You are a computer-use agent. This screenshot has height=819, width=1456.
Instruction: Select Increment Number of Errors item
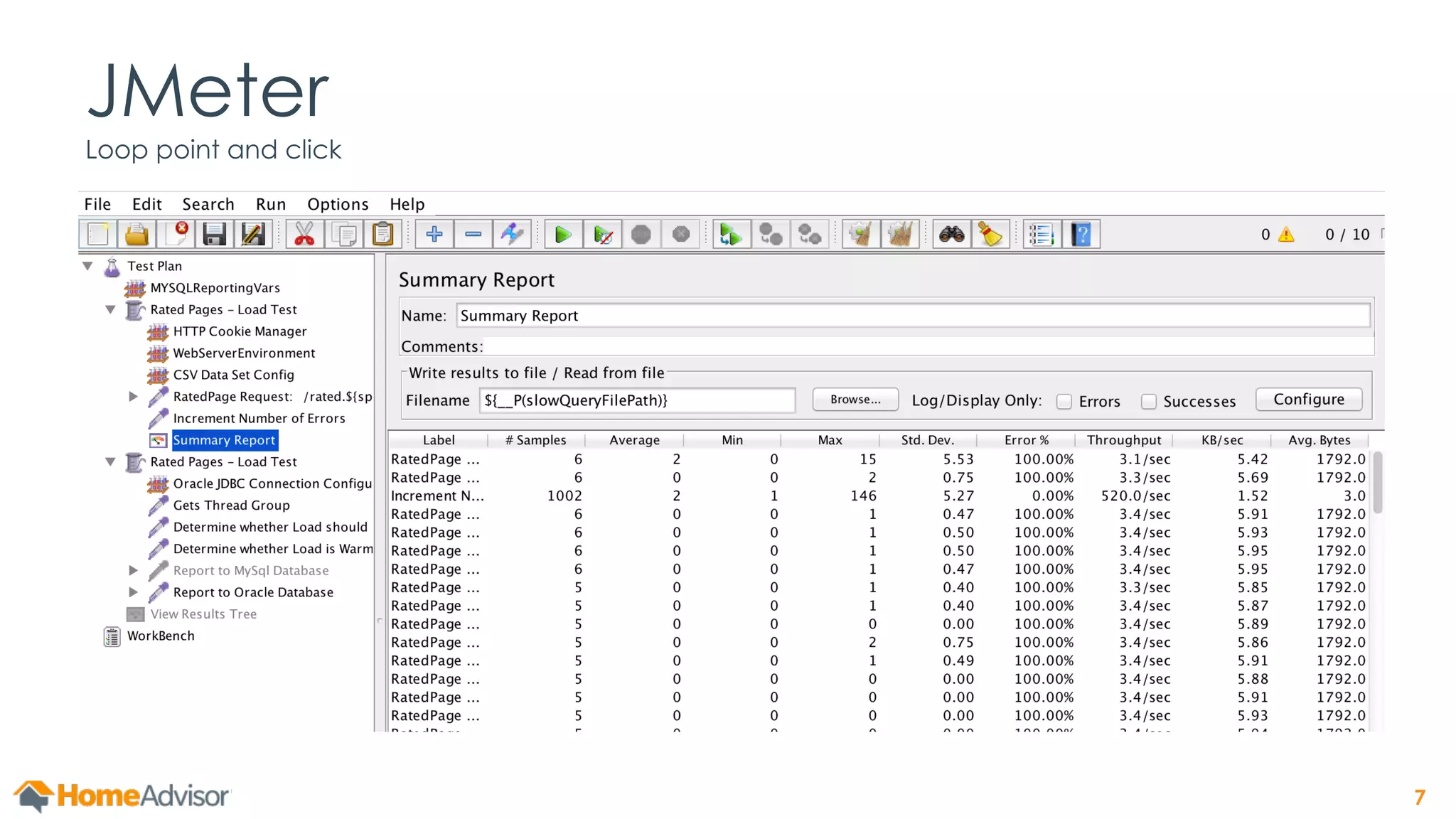click(x=259, y=419)
